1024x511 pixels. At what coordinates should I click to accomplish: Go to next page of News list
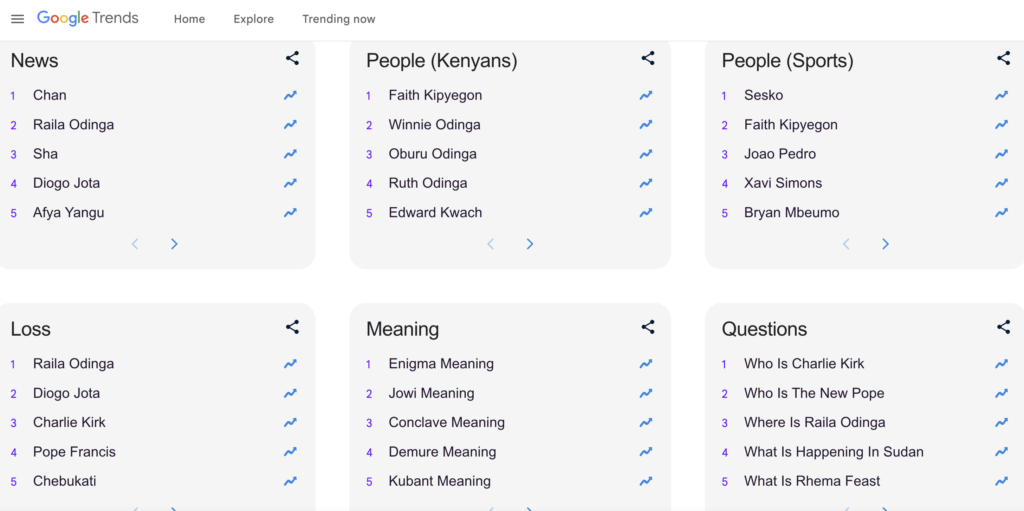[174, 244]
